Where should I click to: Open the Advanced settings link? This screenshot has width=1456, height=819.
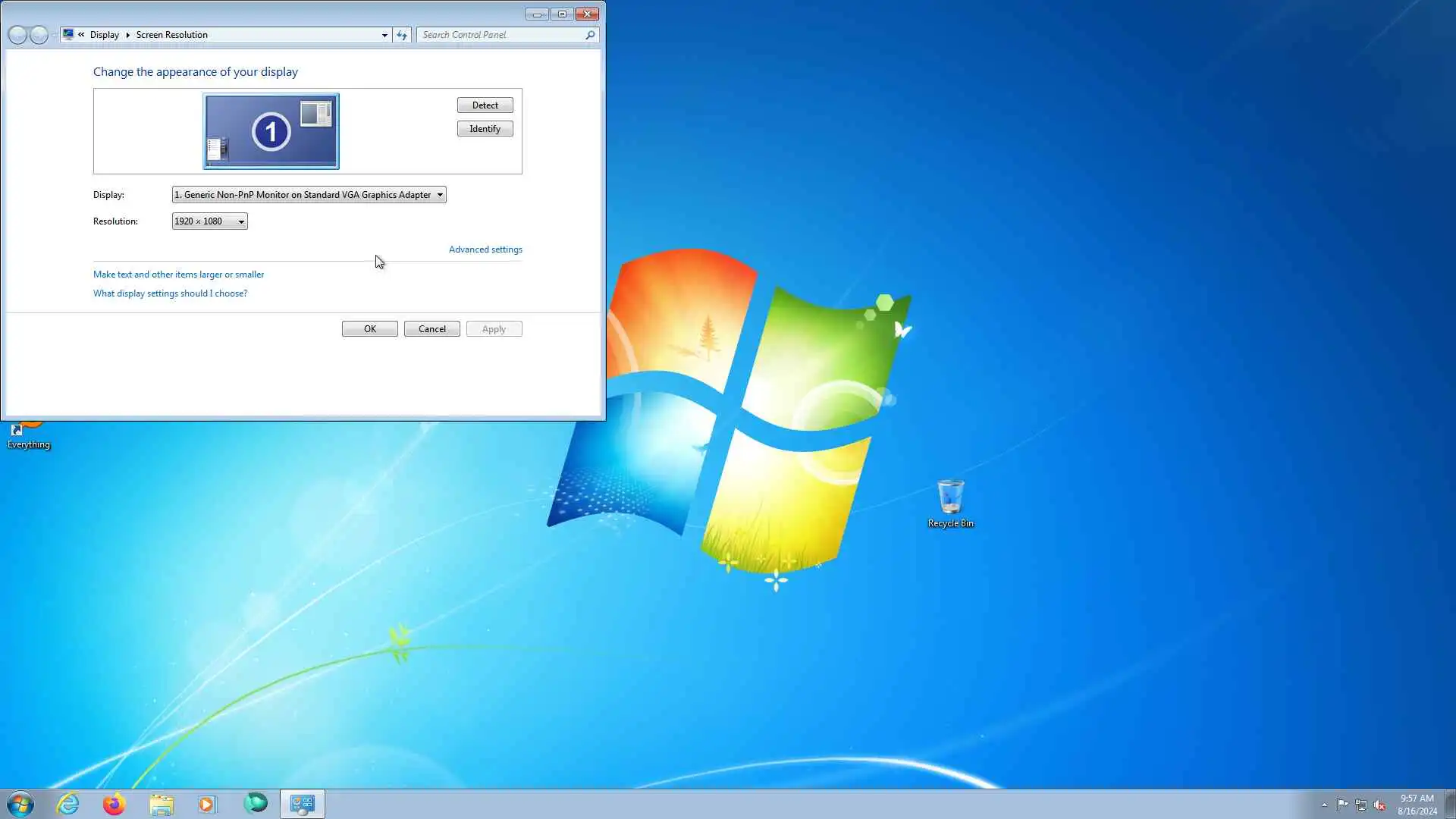pyautogui.click(x=485, y=249)
